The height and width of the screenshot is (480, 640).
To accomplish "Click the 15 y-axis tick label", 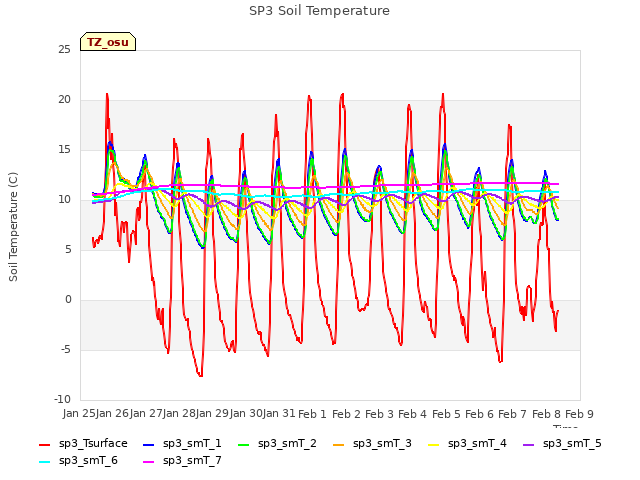I will click(x=64, y=150).
